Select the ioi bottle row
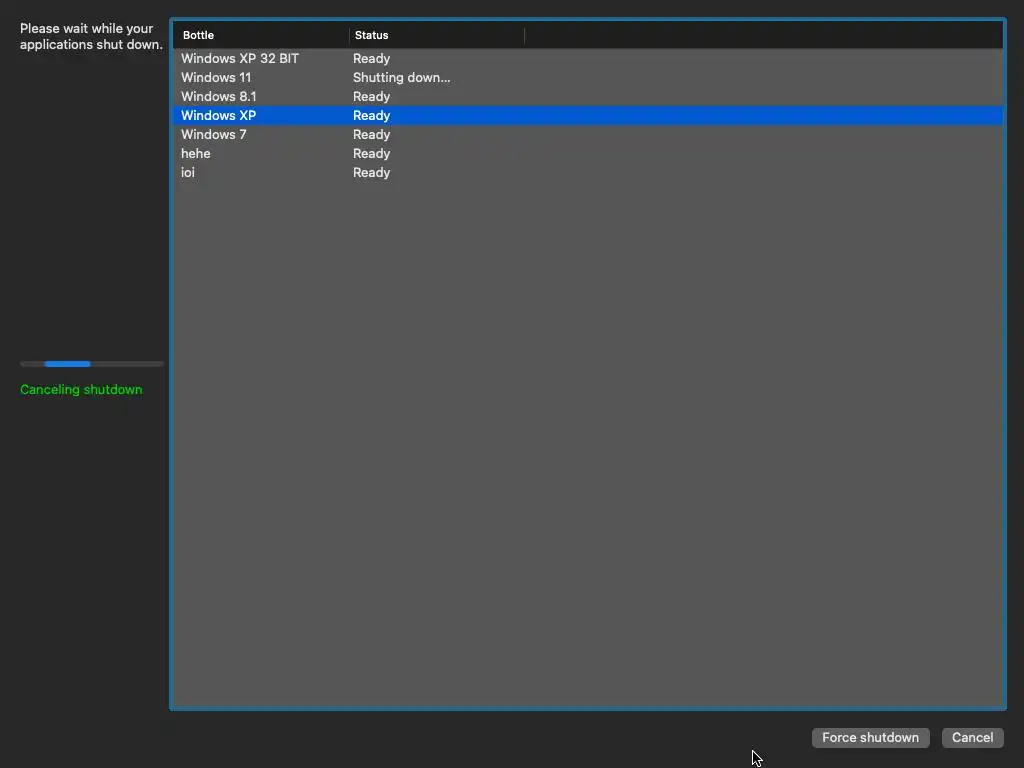Image resolution: width=1024 pixels, height=768 pixels. [x=588, y=172]
